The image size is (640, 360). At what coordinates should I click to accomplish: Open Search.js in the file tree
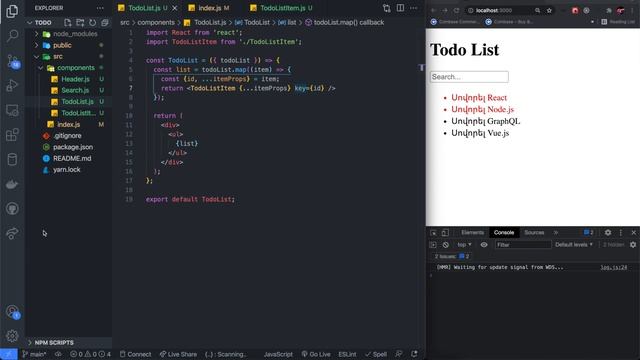(x=75, y=90)
